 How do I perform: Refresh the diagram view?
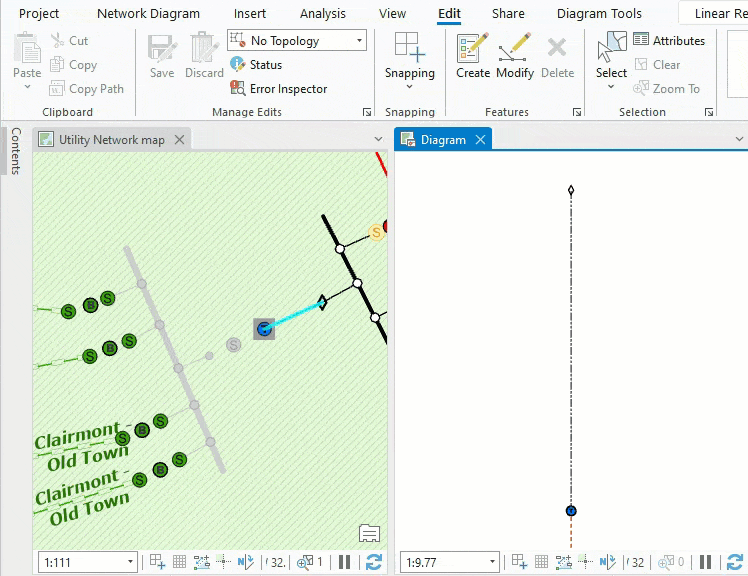point(735,562)
